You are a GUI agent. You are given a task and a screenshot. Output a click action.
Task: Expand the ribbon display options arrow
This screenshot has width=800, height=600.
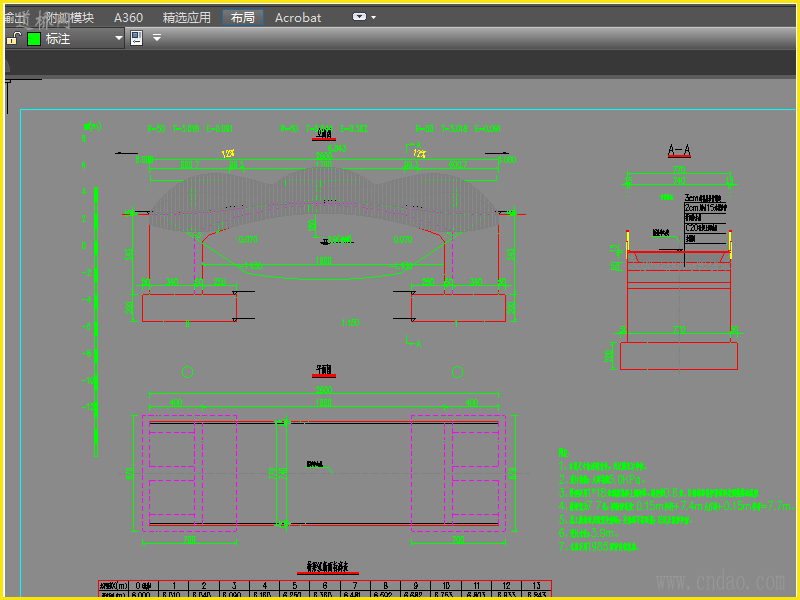pos(374,17)
